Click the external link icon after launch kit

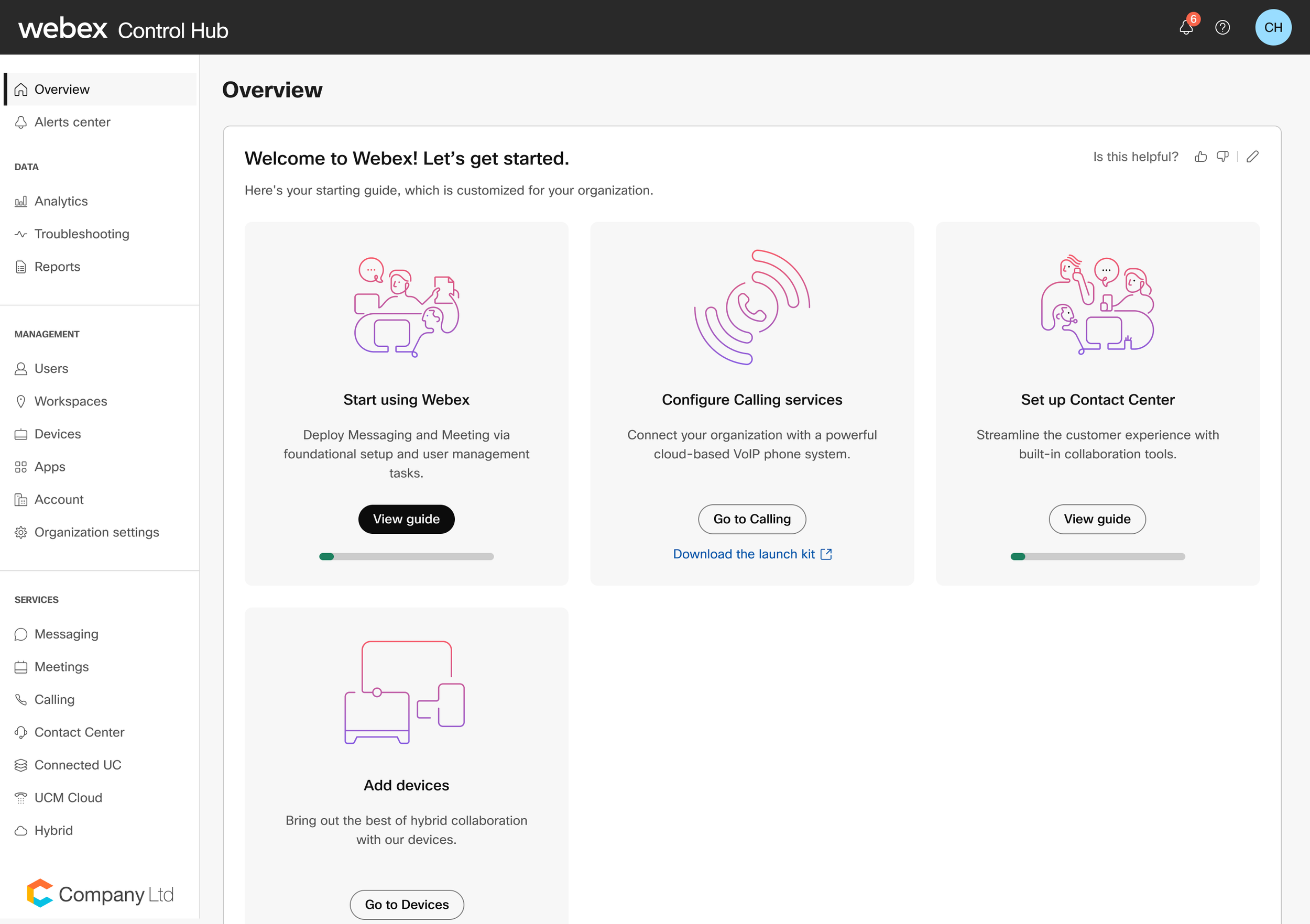coord(826,554)
